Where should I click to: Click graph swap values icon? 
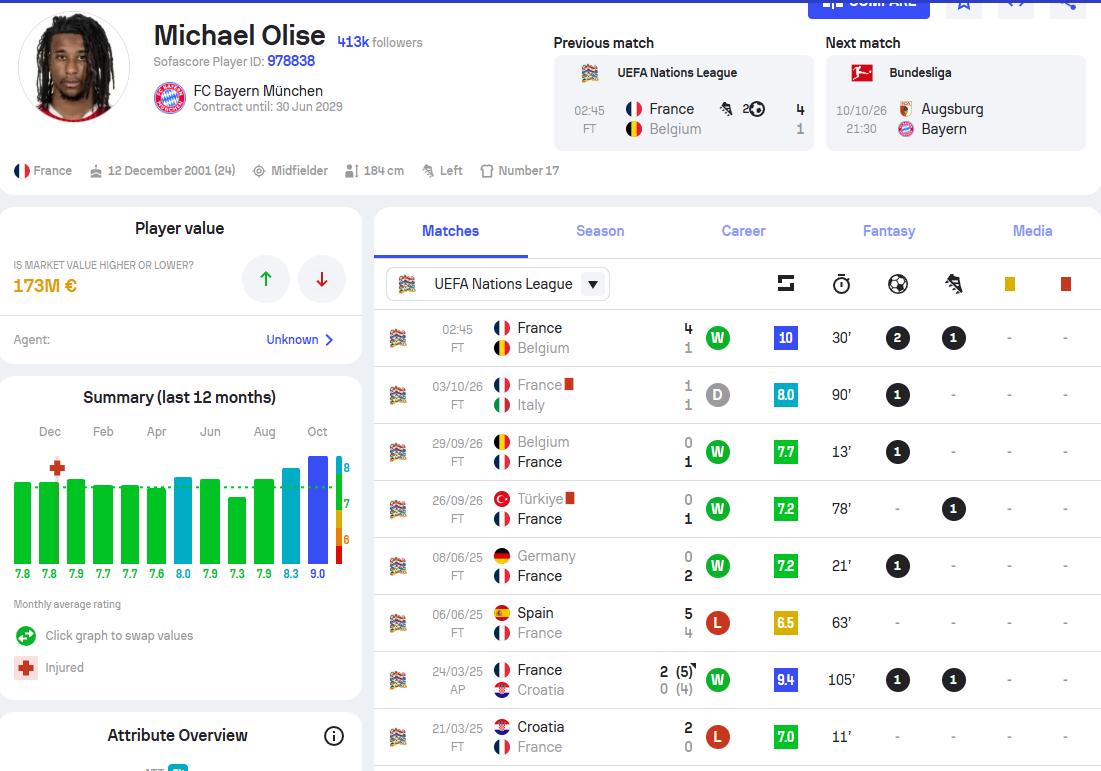[x=26, y=636]
